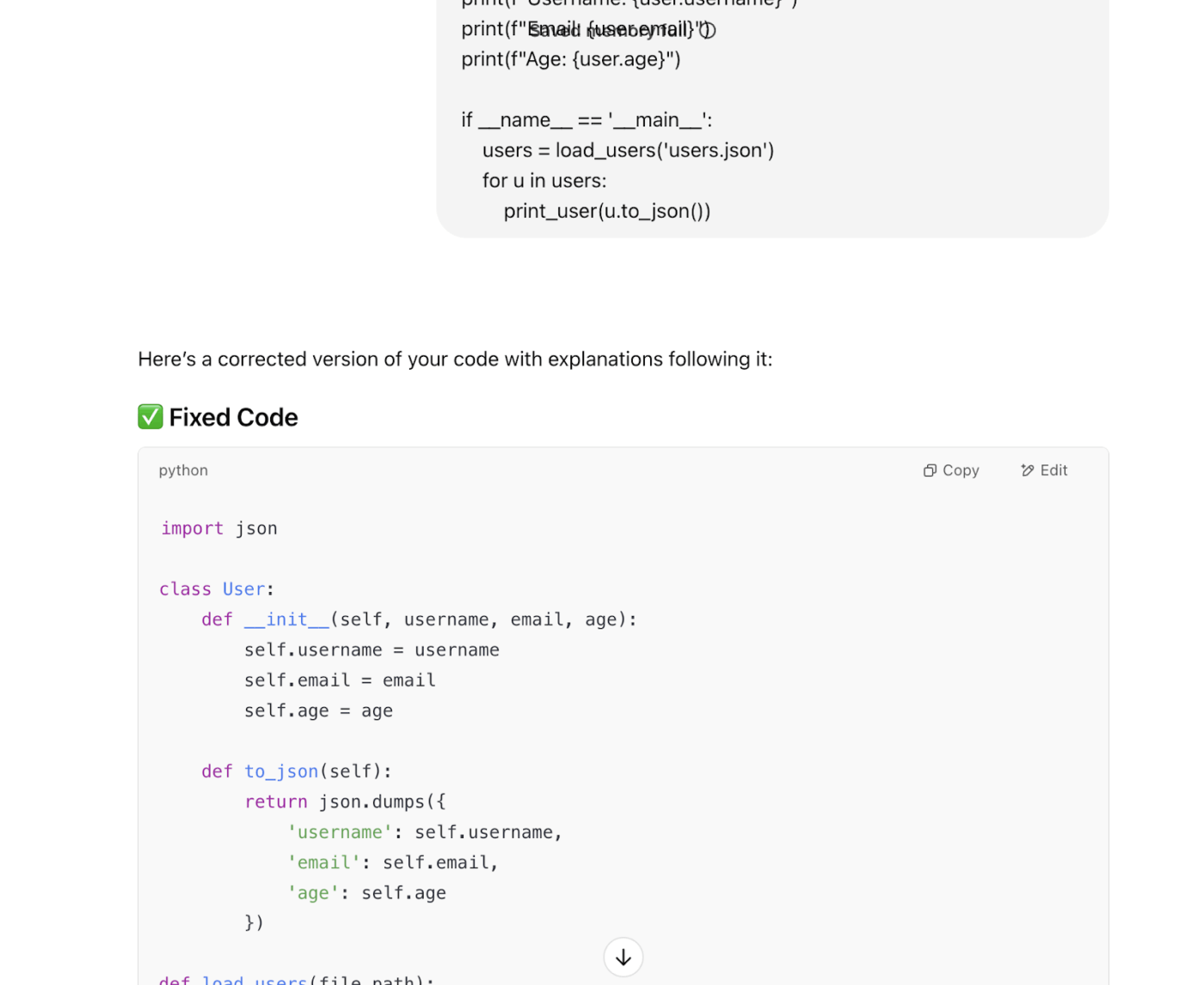Click the __init__ method definition line
The image size is (1204, 985).
[419, 619]
